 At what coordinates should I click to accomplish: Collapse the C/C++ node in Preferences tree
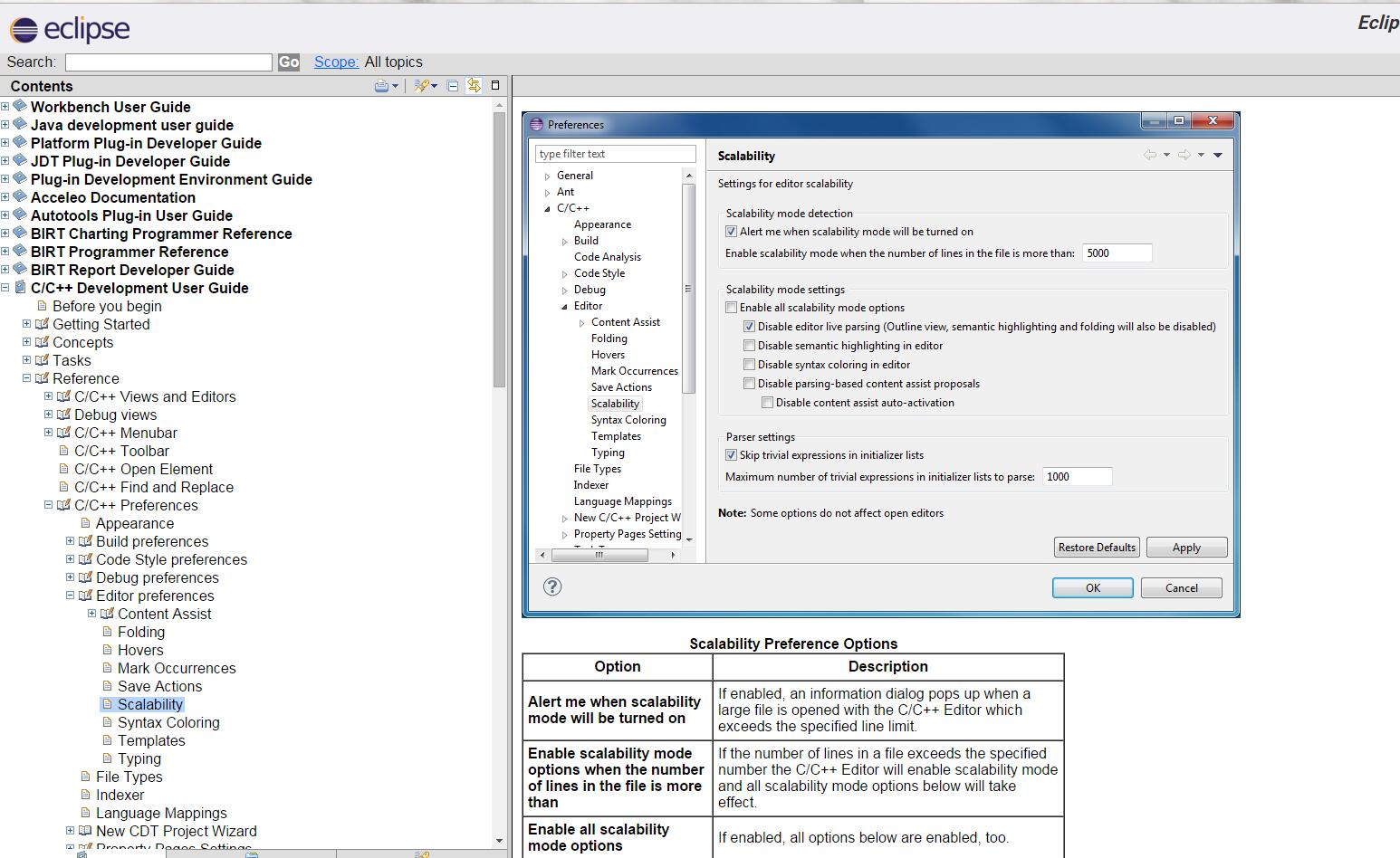click(547, 209)
